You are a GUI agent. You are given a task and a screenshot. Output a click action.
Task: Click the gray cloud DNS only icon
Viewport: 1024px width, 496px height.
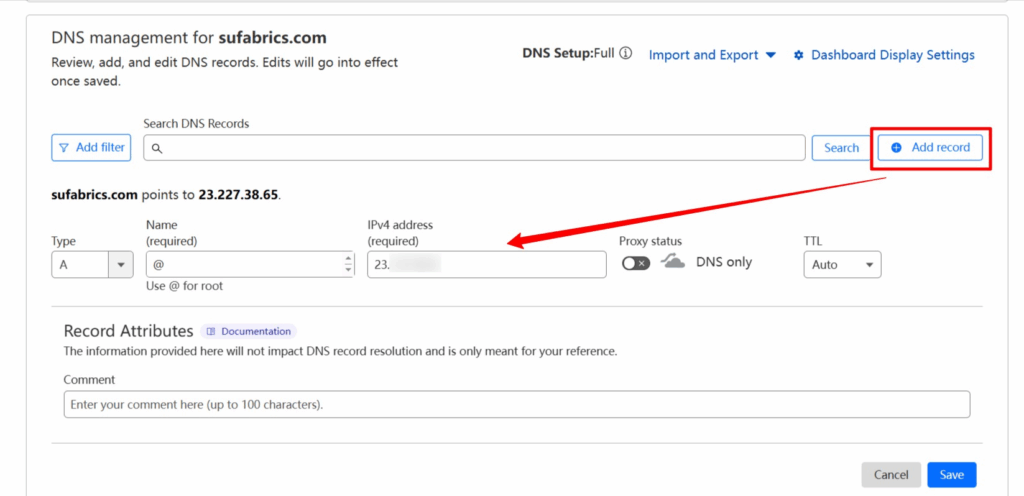click(x=674, y=262)
